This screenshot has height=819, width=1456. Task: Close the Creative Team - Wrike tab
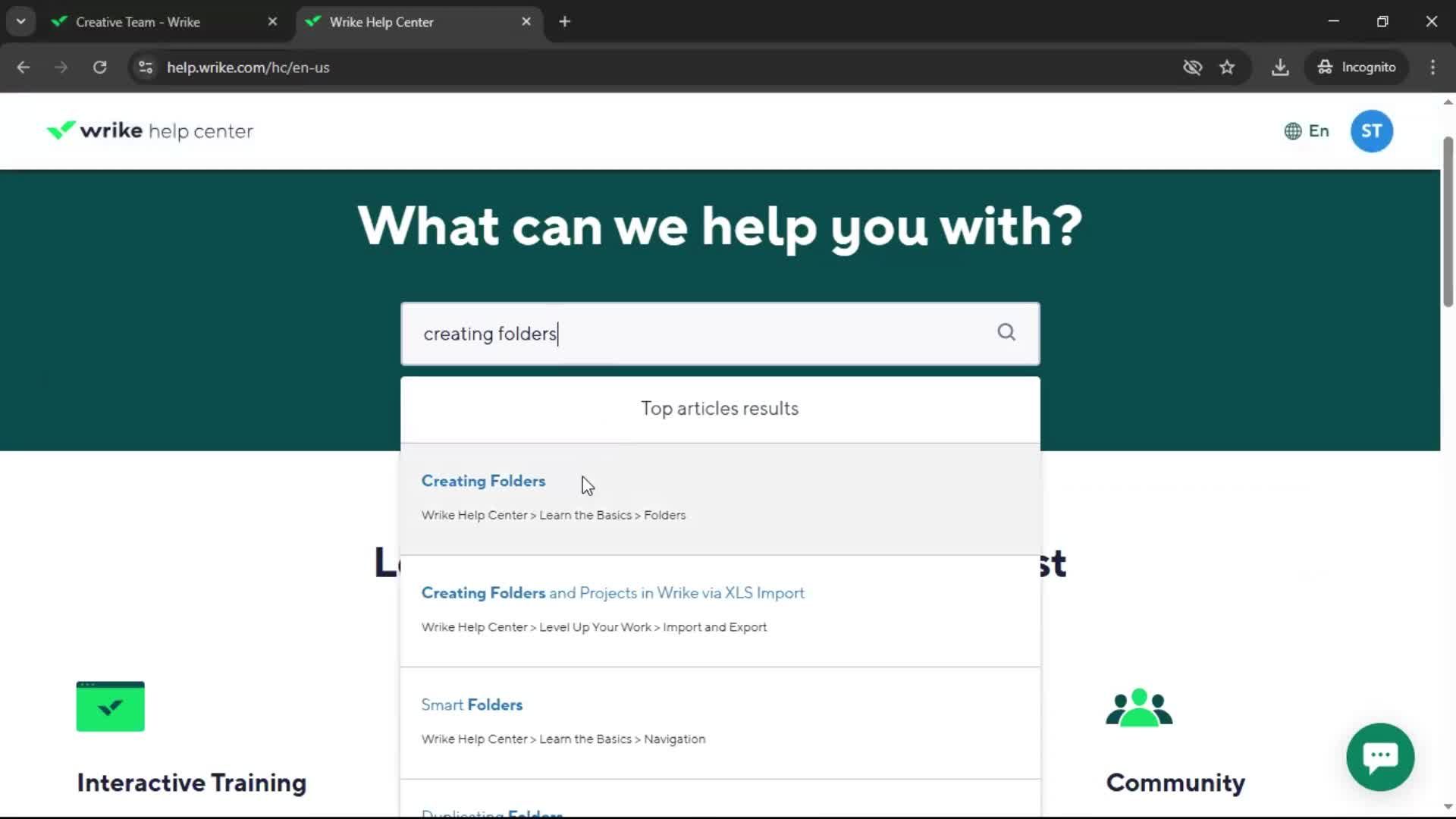coord(272,22)
